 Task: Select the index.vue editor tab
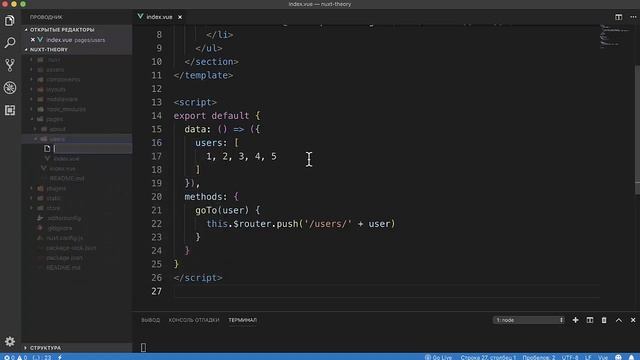160,17
